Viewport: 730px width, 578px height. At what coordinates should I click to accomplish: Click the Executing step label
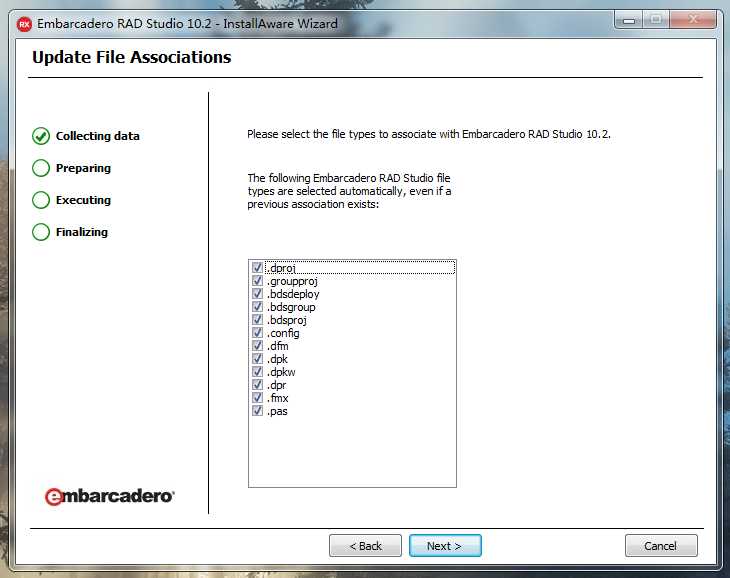tap(83, 200)
